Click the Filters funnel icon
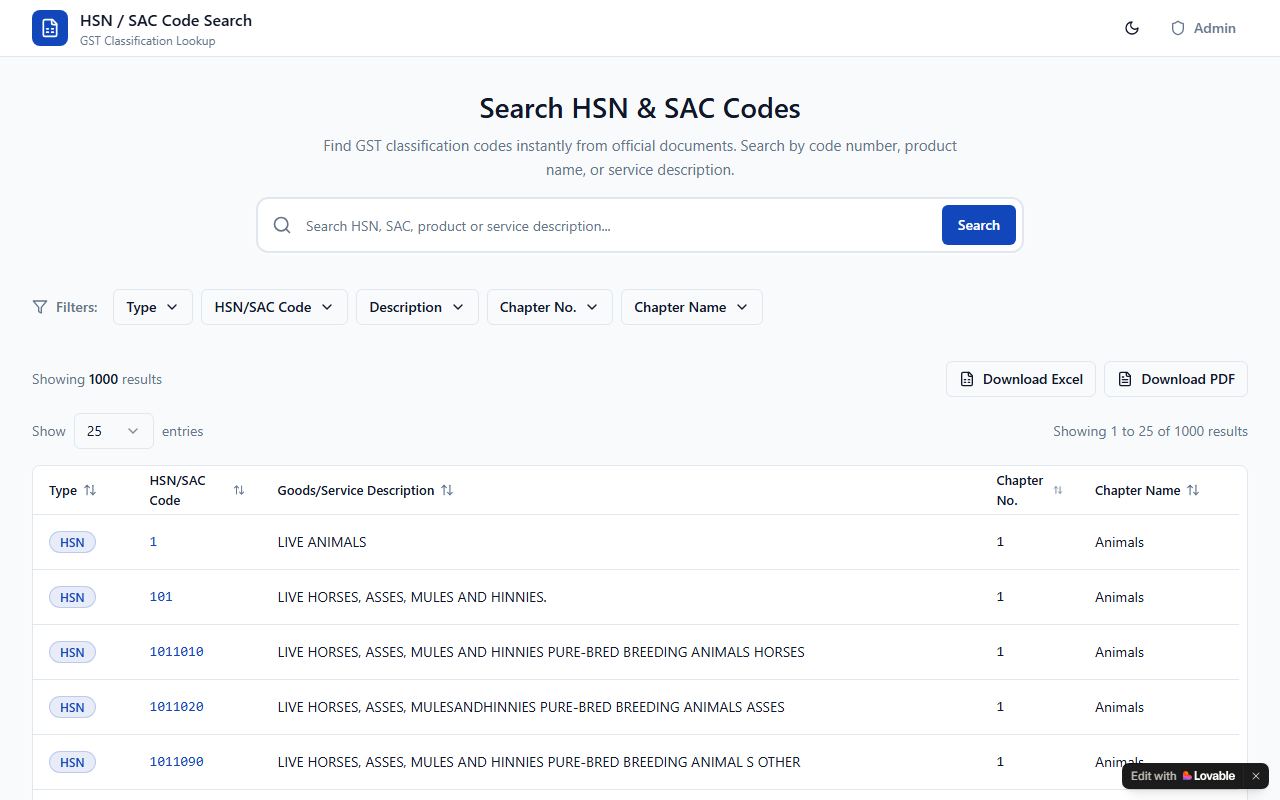This screenshot has width=1280, height=800. coord(40,307)
